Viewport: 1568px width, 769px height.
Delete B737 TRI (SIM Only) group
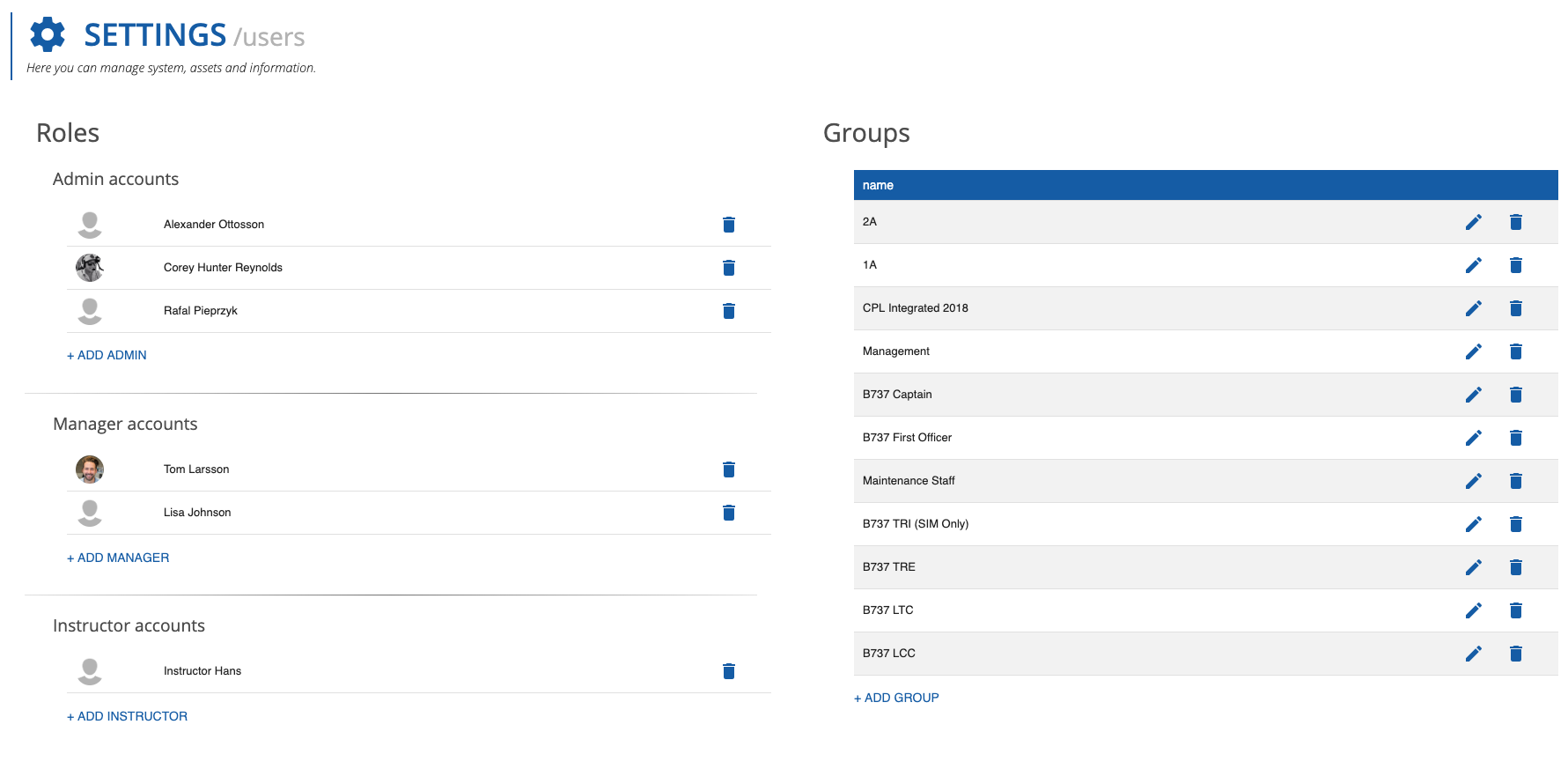tap(1516, 524)
